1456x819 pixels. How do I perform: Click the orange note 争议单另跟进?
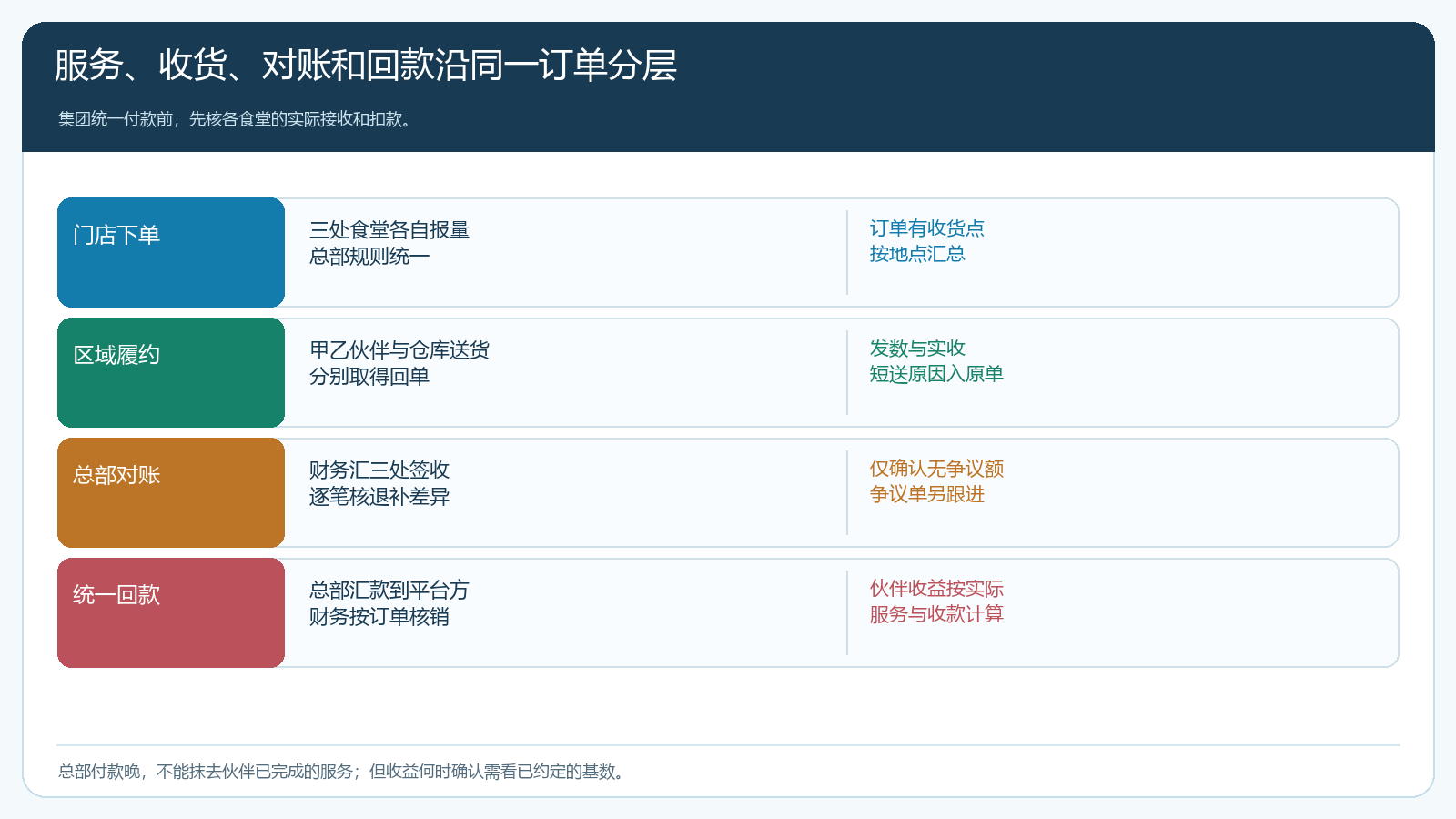coord(926,494)
